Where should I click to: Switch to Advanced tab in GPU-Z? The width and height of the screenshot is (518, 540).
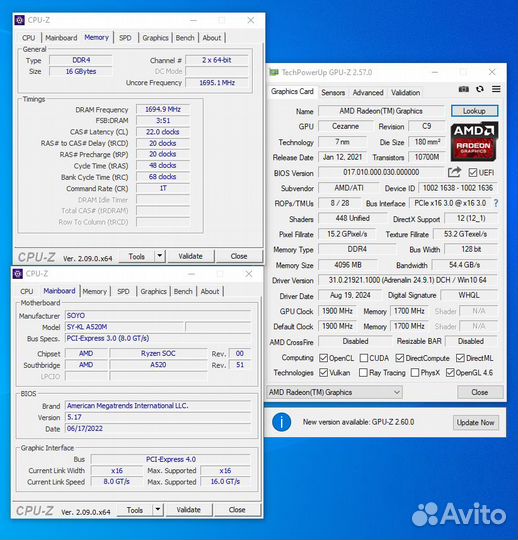click(x=368, y=93)
